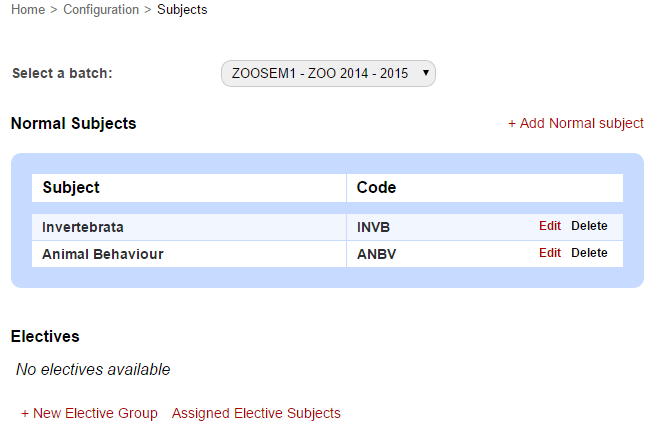The width and height of the screenshot is (657, 432).
Task: Click the Subjects breadcrumb item
Action: (182, 10)
